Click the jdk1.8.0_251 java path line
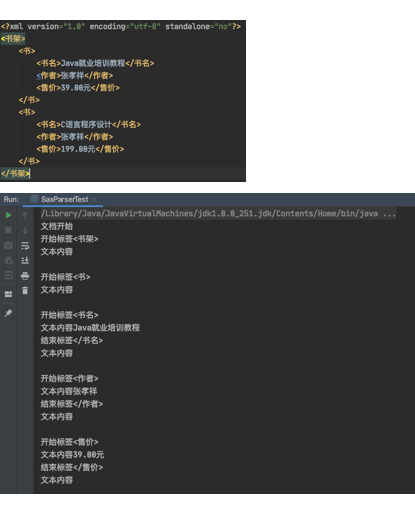Image resolution: width=415 pixels, height=515 pixels. coord(218,214)
